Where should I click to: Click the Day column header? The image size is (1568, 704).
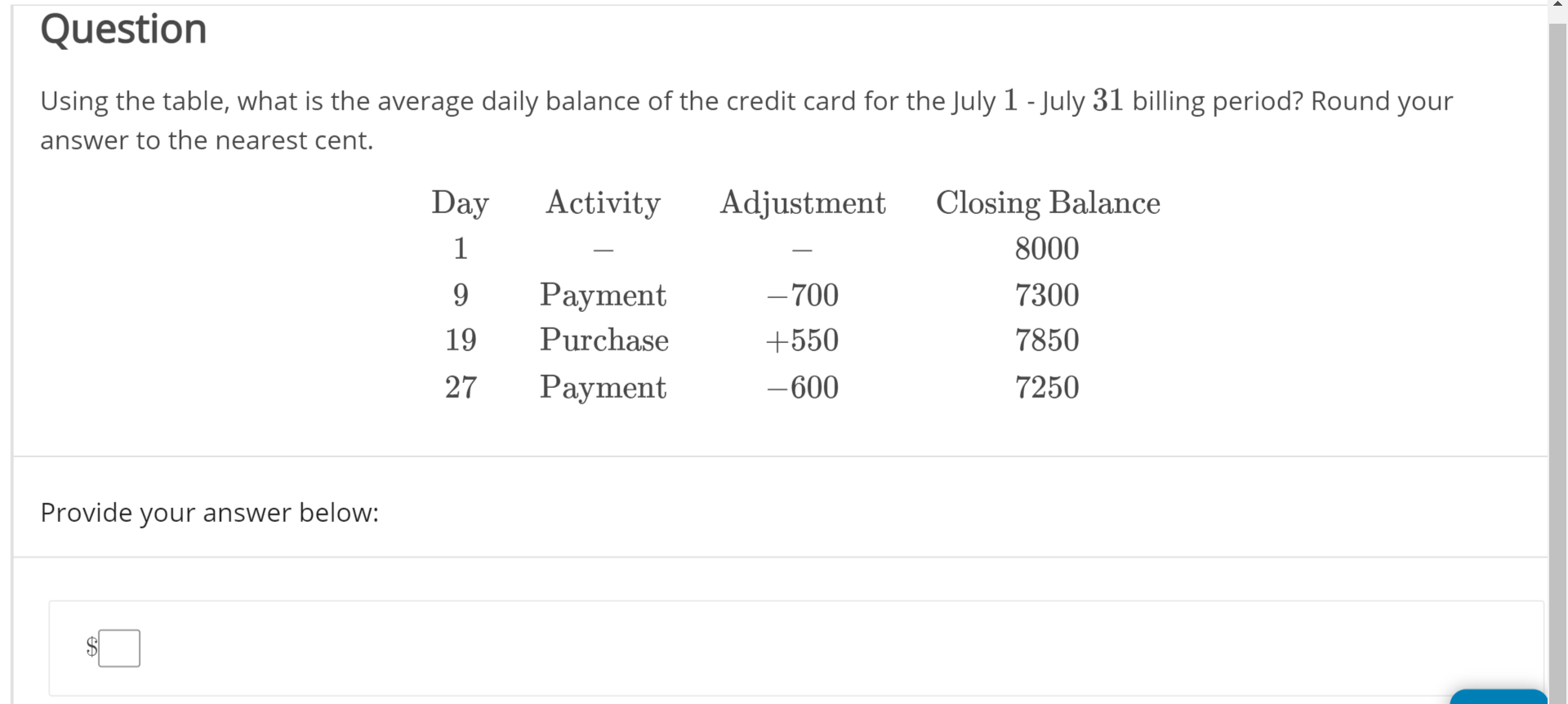(460, 203)
